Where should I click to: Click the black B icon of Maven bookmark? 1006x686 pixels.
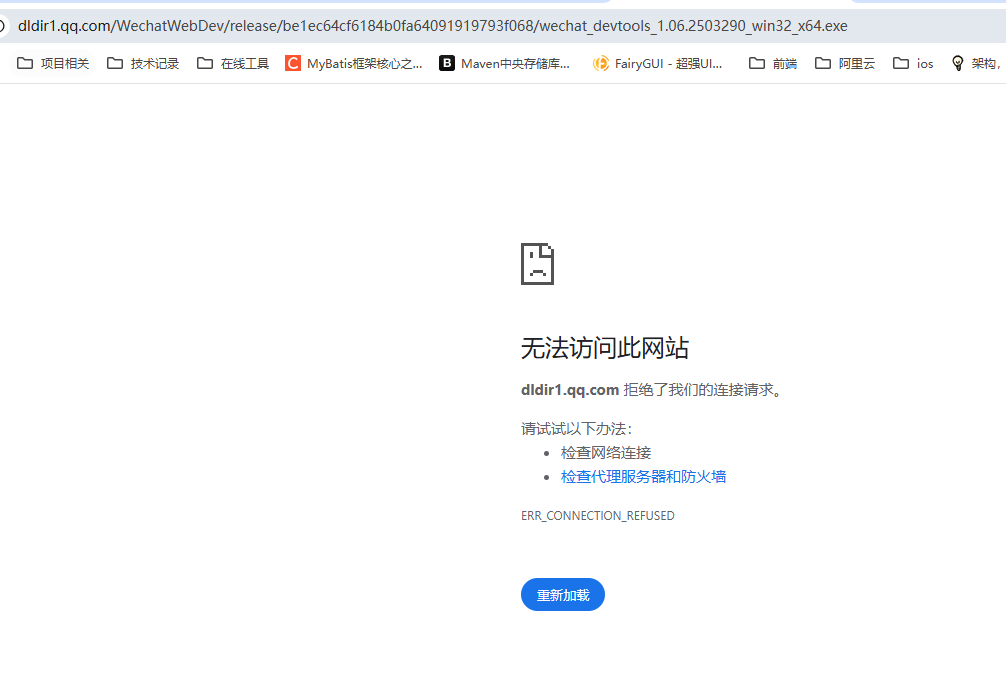tap(447, 63)
